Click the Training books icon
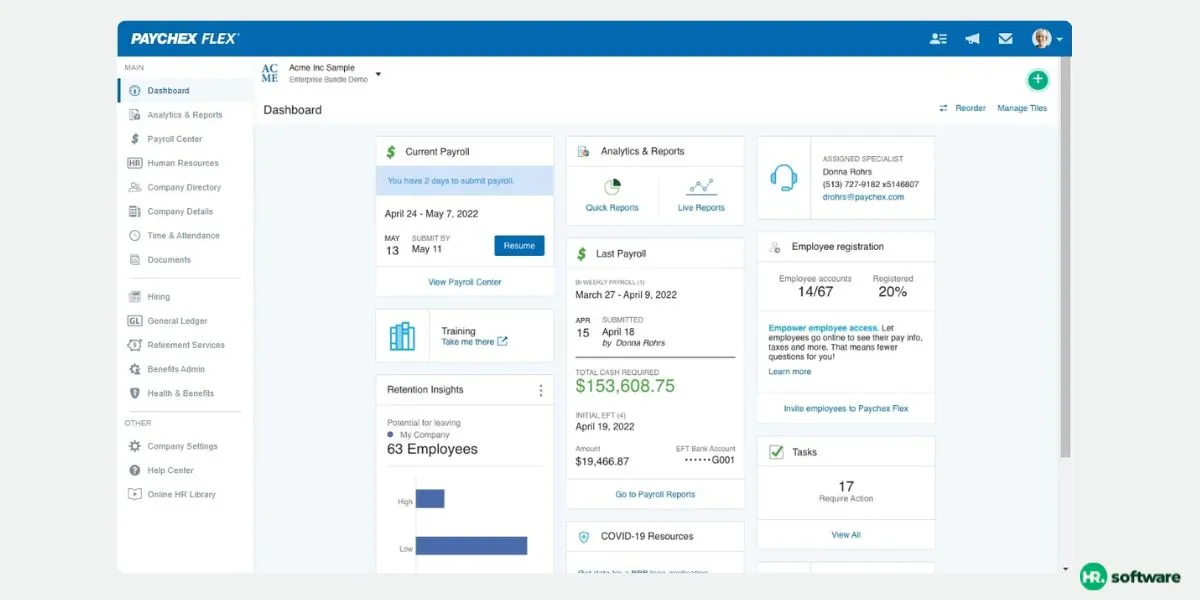This screenshot has height=600, width=1200. (x=402, y=336)
